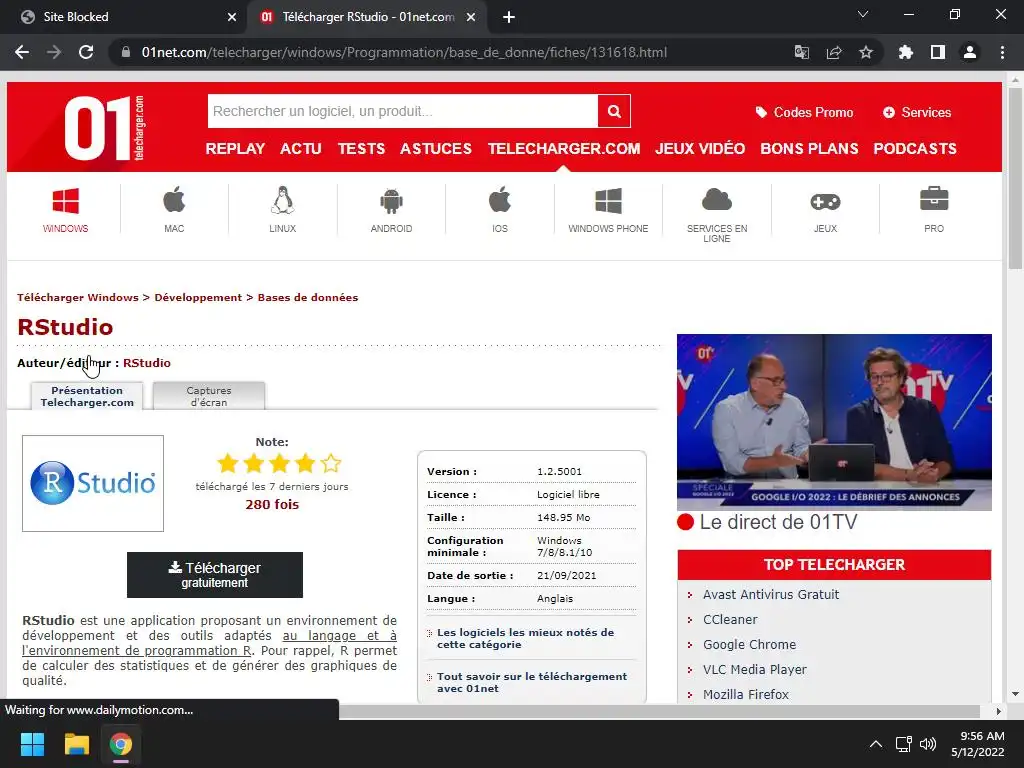Select the Présentation Telecharger.com tab
This screenshot has width=1024, height=768.
click(87, 396)
